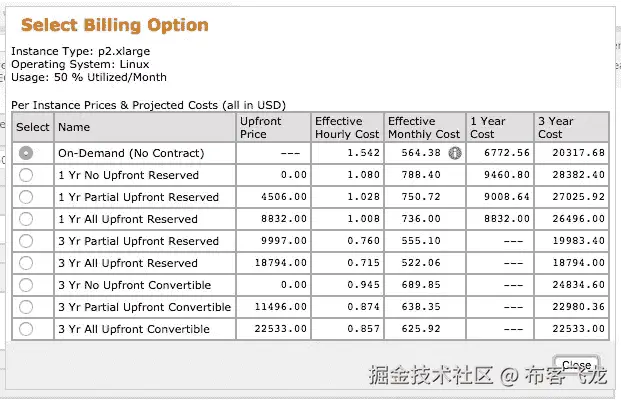621x400 pixels.
Task: Select 1 Yr All Upfront Reserved radio
Action: pyautogui.click(x=26, y=219)
